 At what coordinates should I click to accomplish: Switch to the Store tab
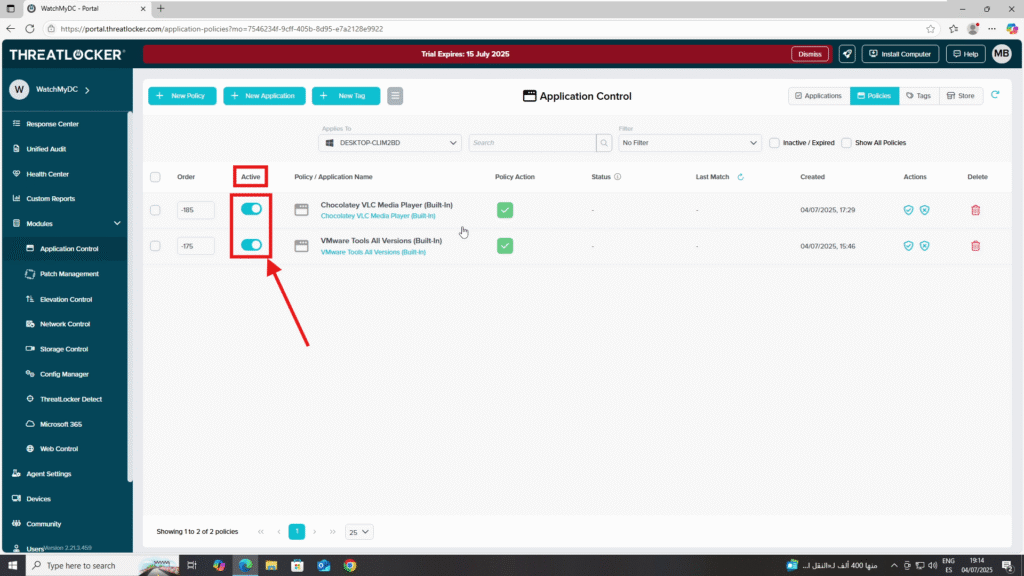coord(961,96)
